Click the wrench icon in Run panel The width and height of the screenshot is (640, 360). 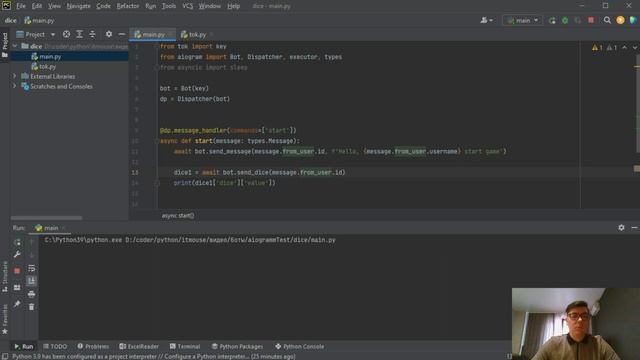pyautogui.click(x=17, y=255)
